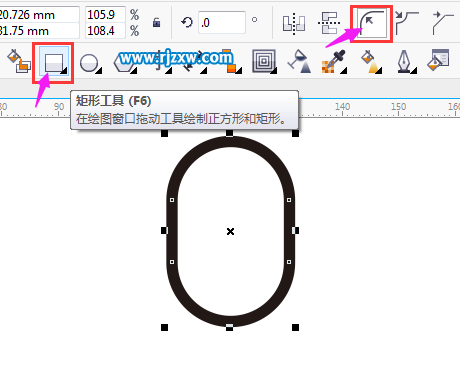Select the Ellipse tool
460x388 pixels.
coord(89,63)
